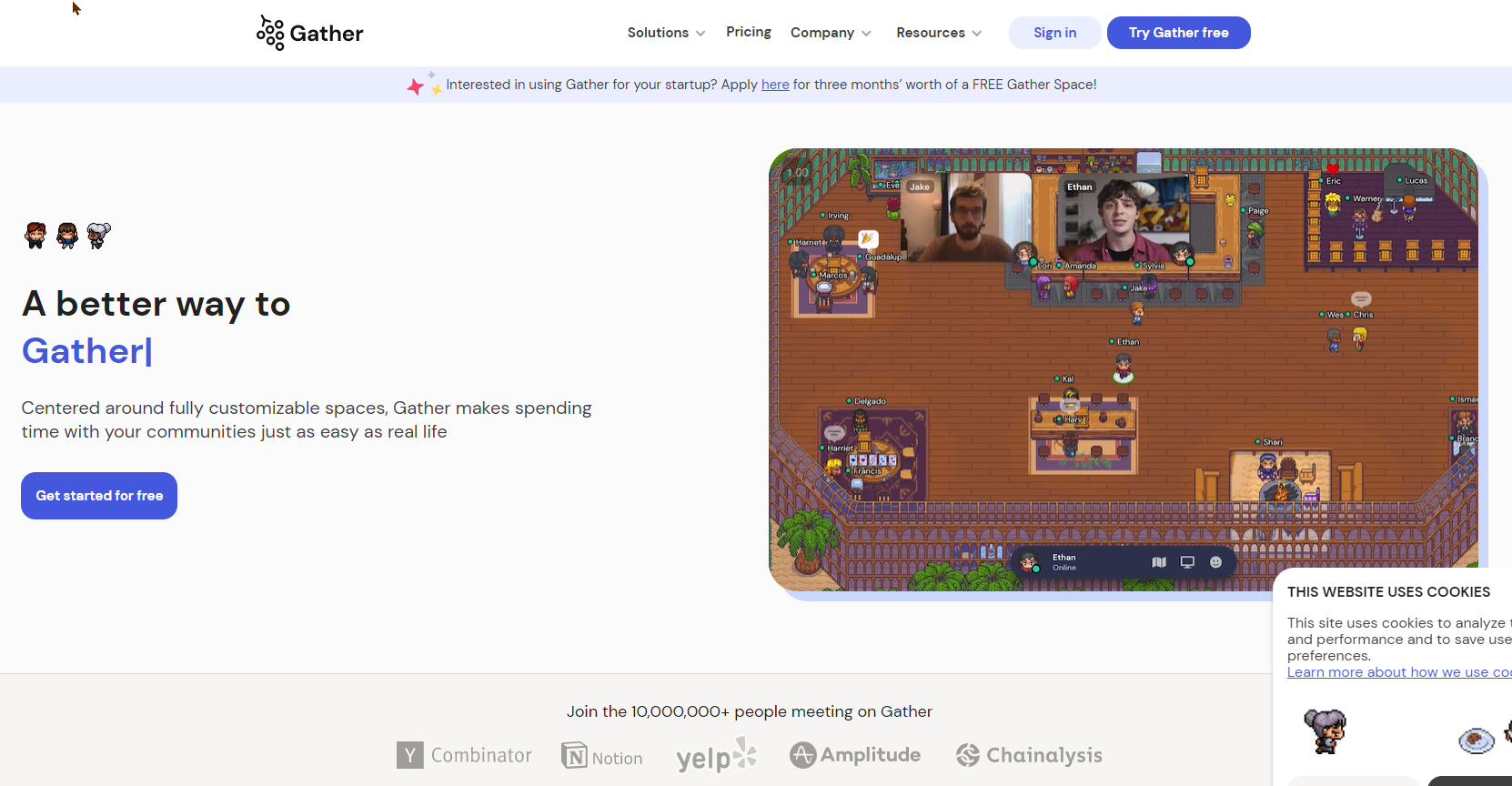
Task: Open the Pricing page
Action: (x=749, y=32)
